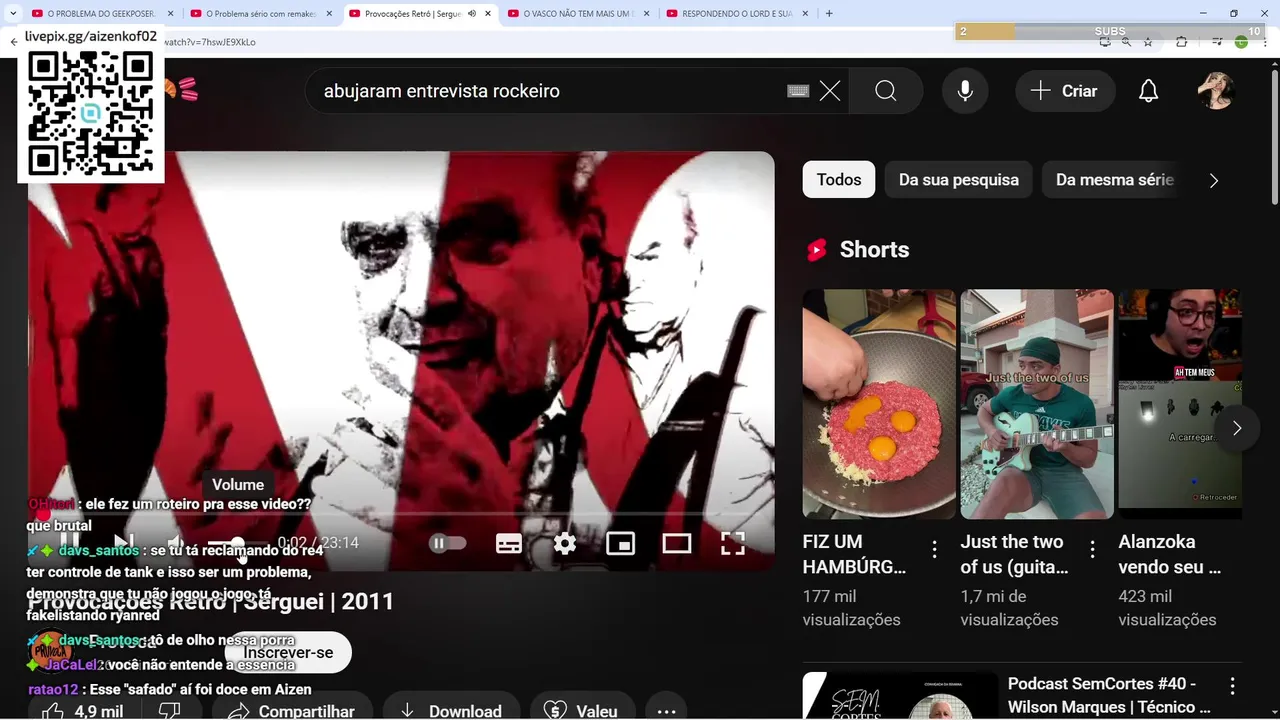Open the Shorts section header icon

[817, 250]
